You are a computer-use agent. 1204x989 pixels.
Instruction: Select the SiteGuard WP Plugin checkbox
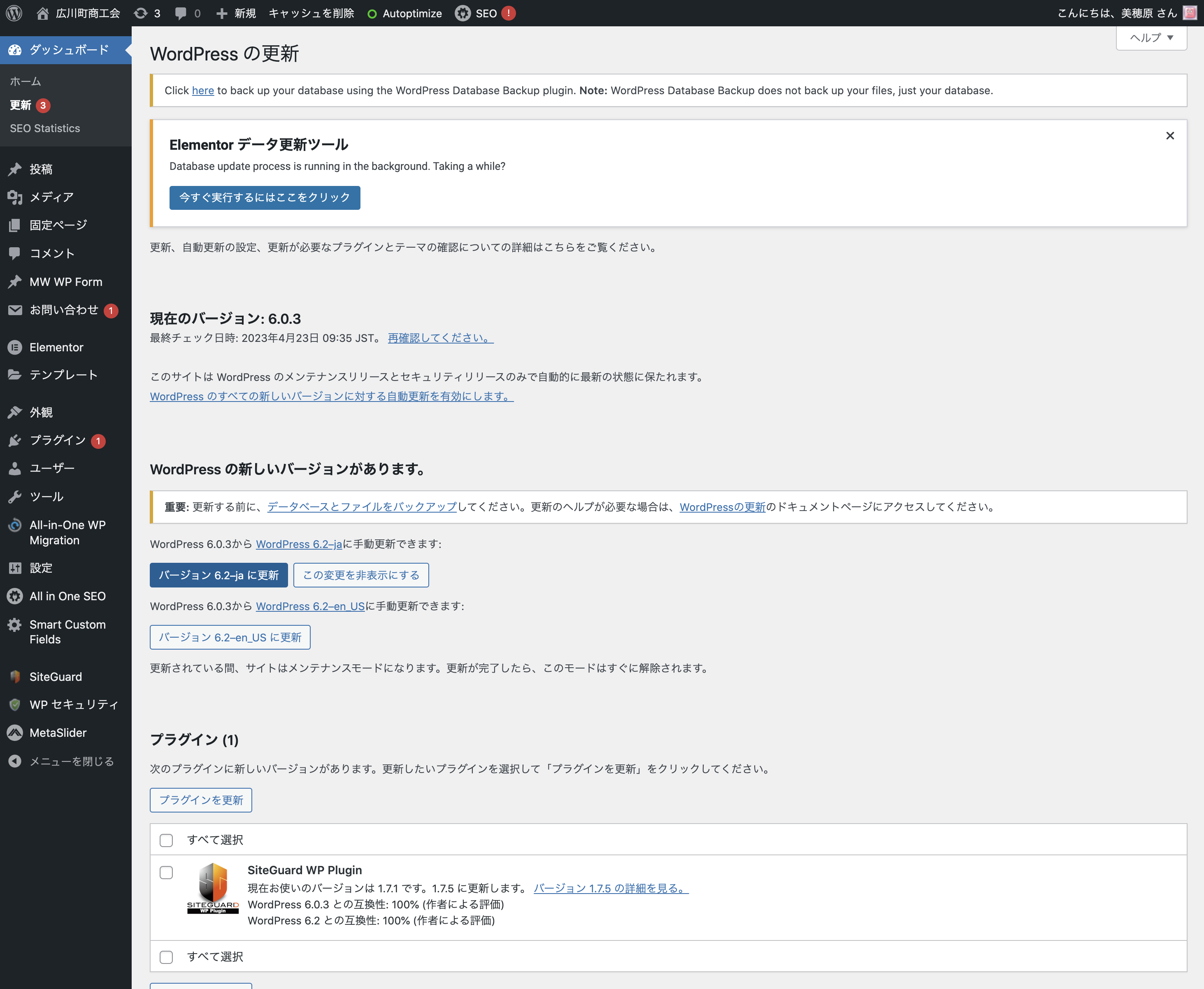(x=166, y=872)
